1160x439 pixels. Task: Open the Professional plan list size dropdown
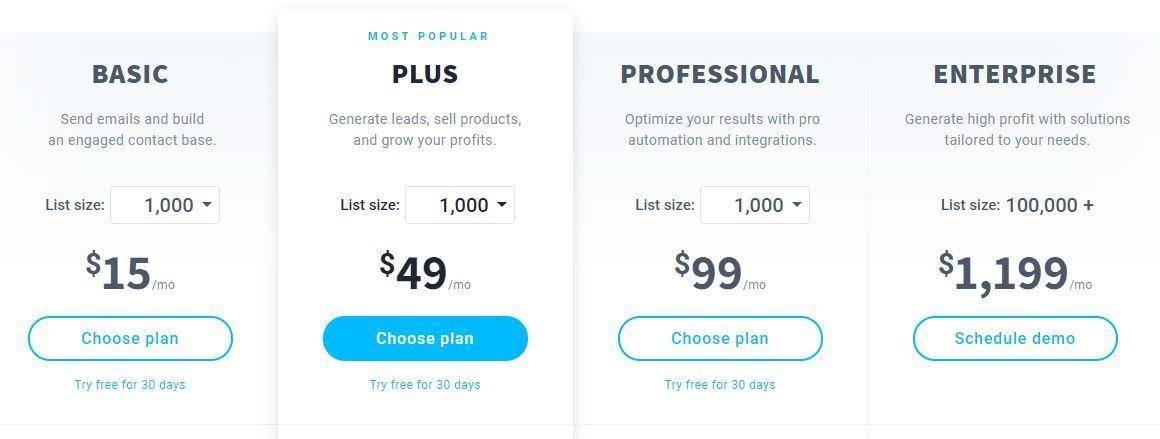(x=755, y=205)
